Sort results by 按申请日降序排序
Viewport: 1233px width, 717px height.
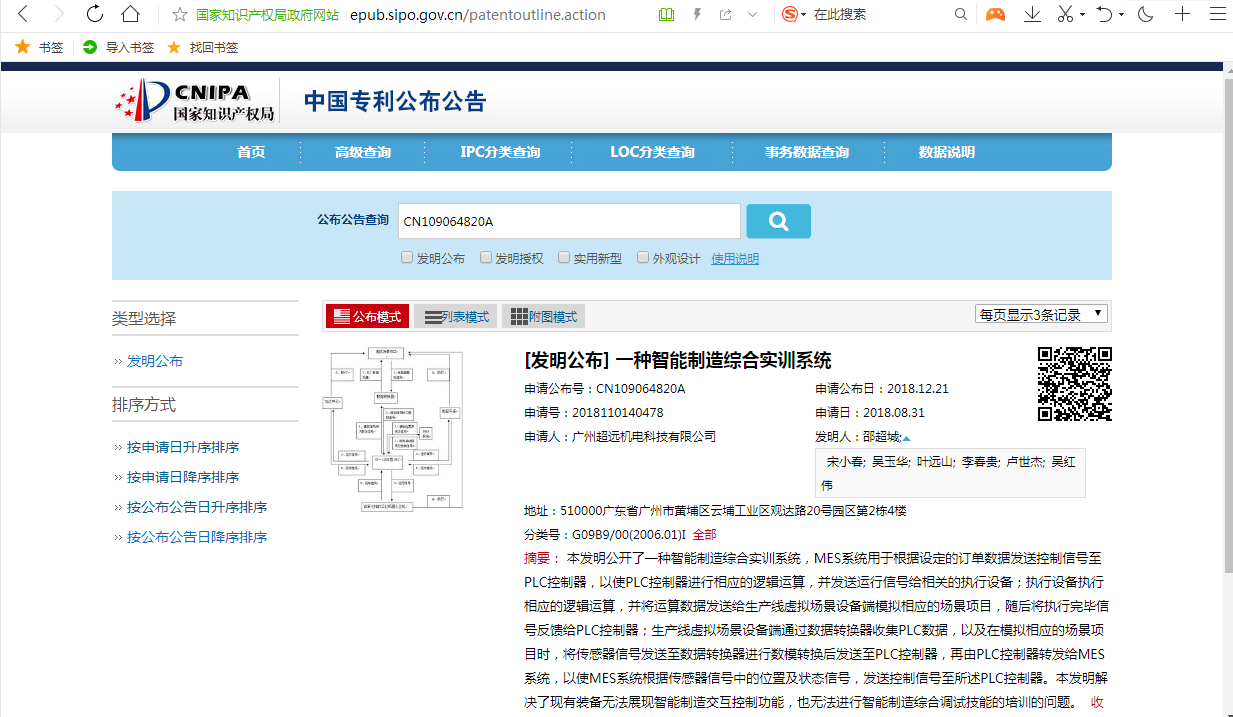click(183, 477)
